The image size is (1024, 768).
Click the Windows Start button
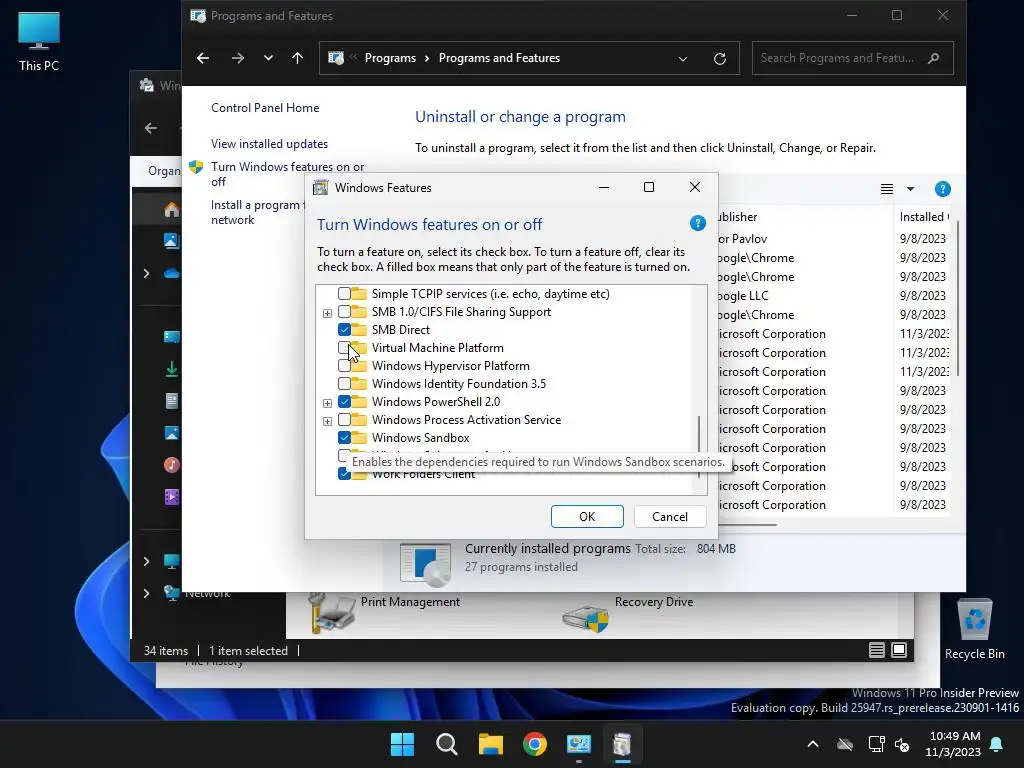point(402,744)
